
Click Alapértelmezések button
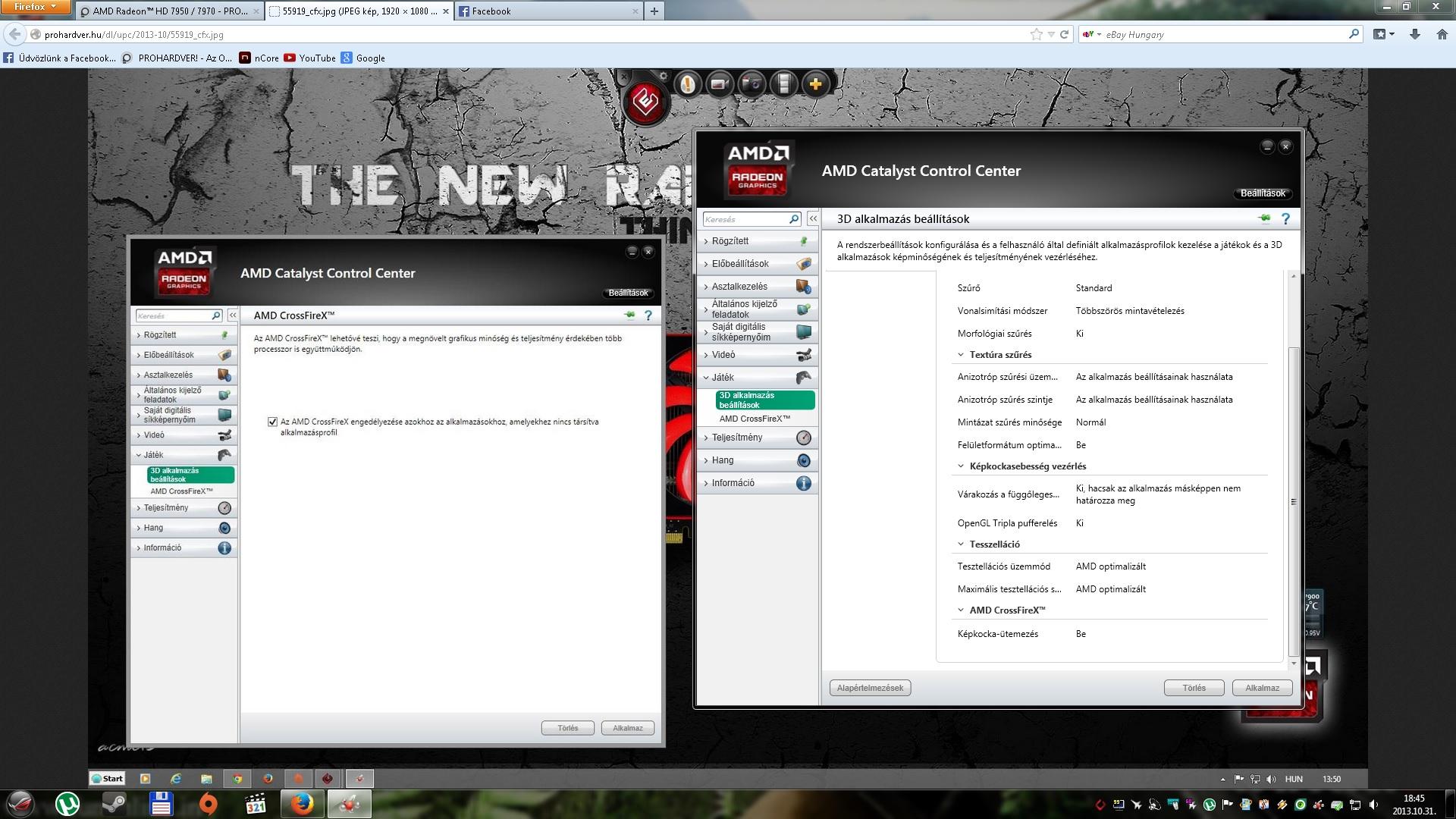870,688
